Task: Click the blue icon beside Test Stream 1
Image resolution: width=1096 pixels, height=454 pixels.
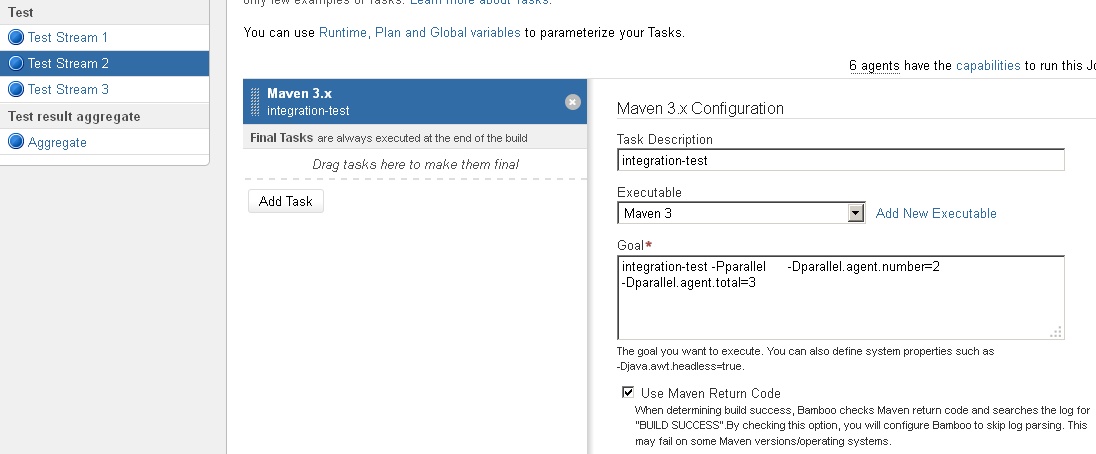Action: [x=15, y=37]
